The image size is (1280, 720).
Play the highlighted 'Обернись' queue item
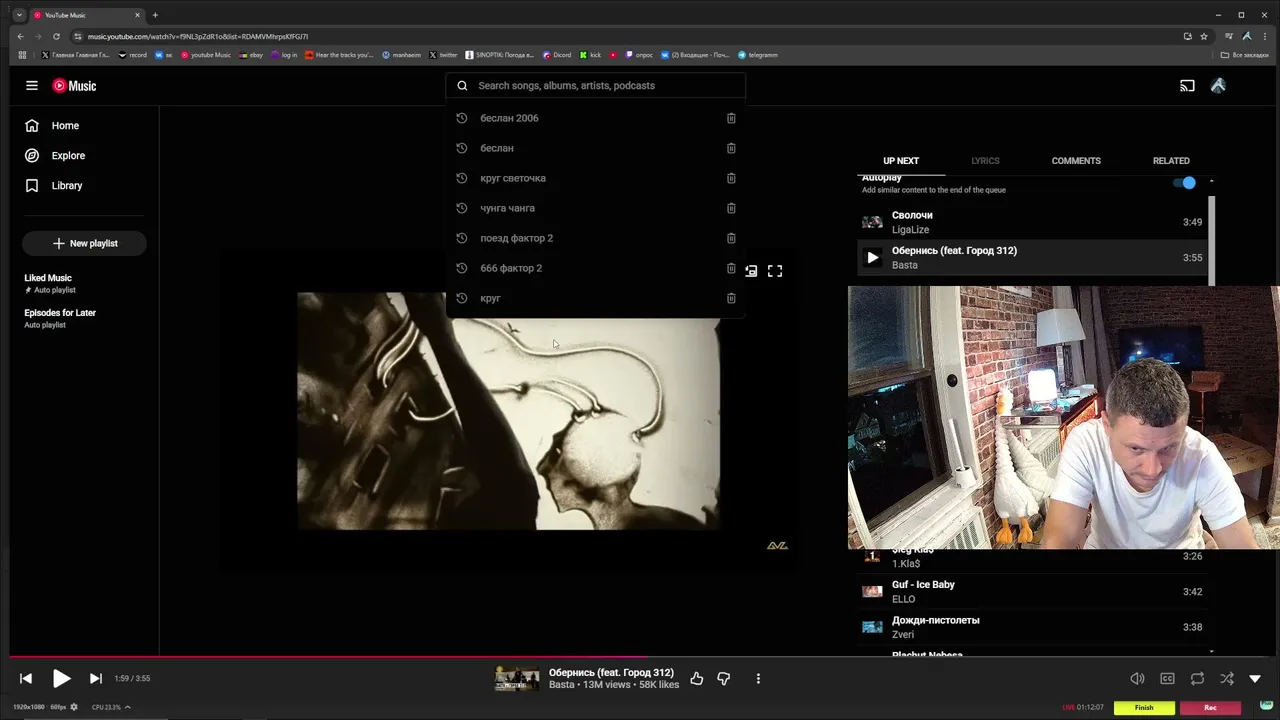pyautogui.click(x=872, y=258)
